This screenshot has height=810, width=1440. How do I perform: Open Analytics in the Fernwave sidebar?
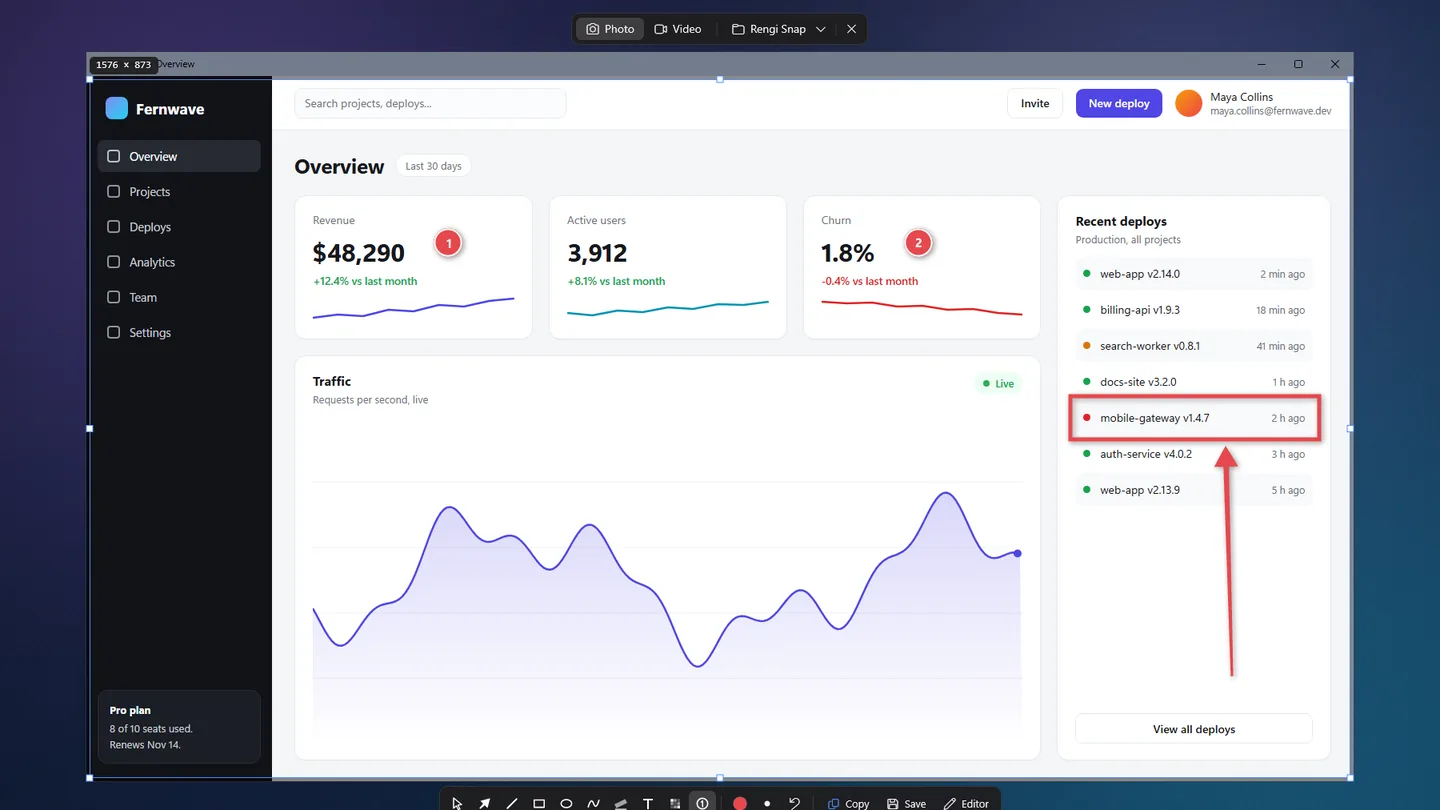179,262
